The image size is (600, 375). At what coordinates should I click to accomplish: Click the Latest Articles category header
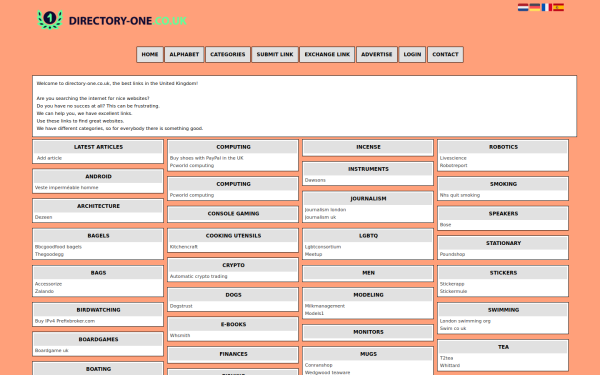tap(98, 147)
